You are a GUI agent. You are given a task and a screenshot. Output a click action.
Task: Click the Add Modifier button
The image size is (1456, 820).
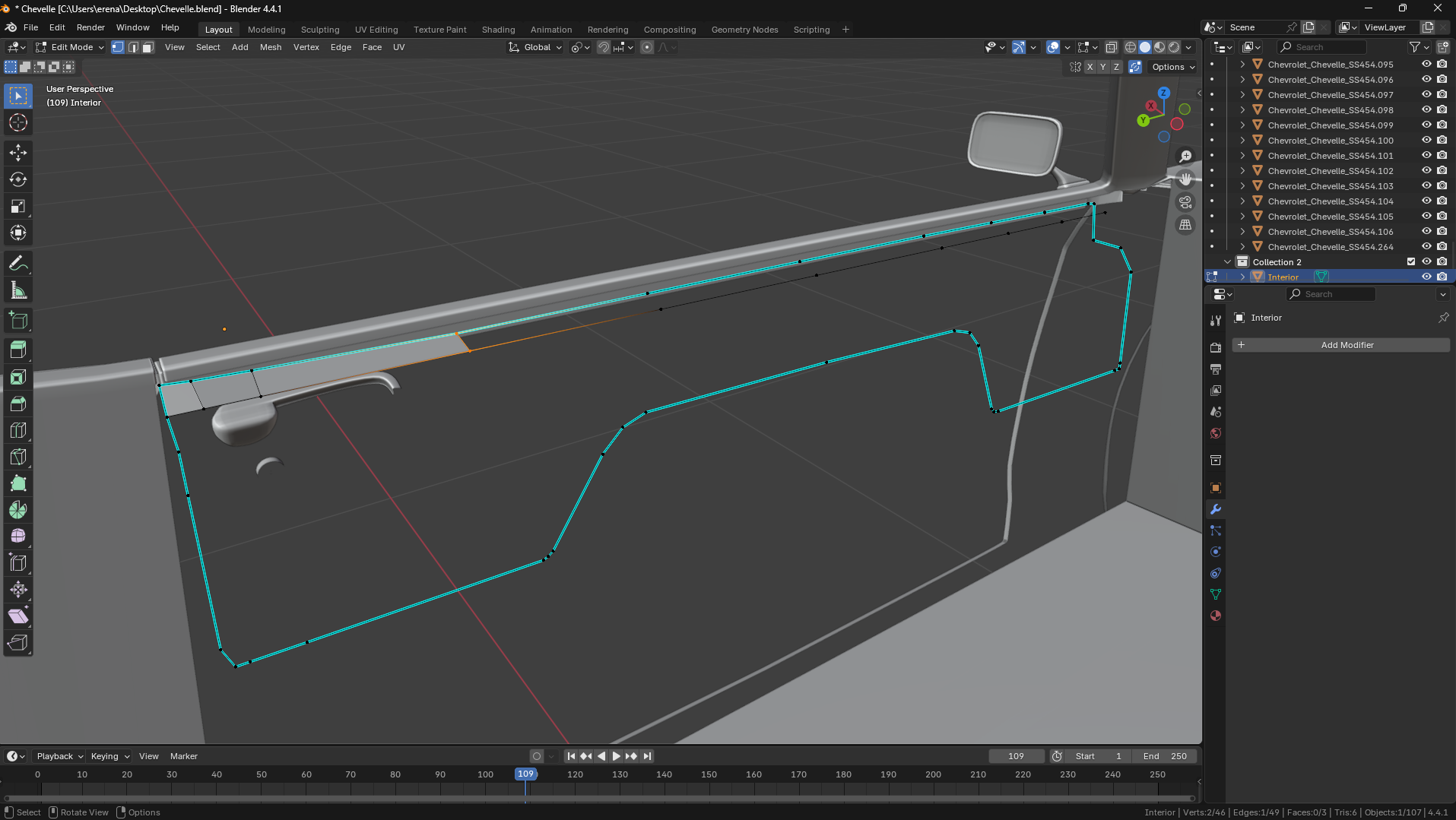tap(1341, 345)
